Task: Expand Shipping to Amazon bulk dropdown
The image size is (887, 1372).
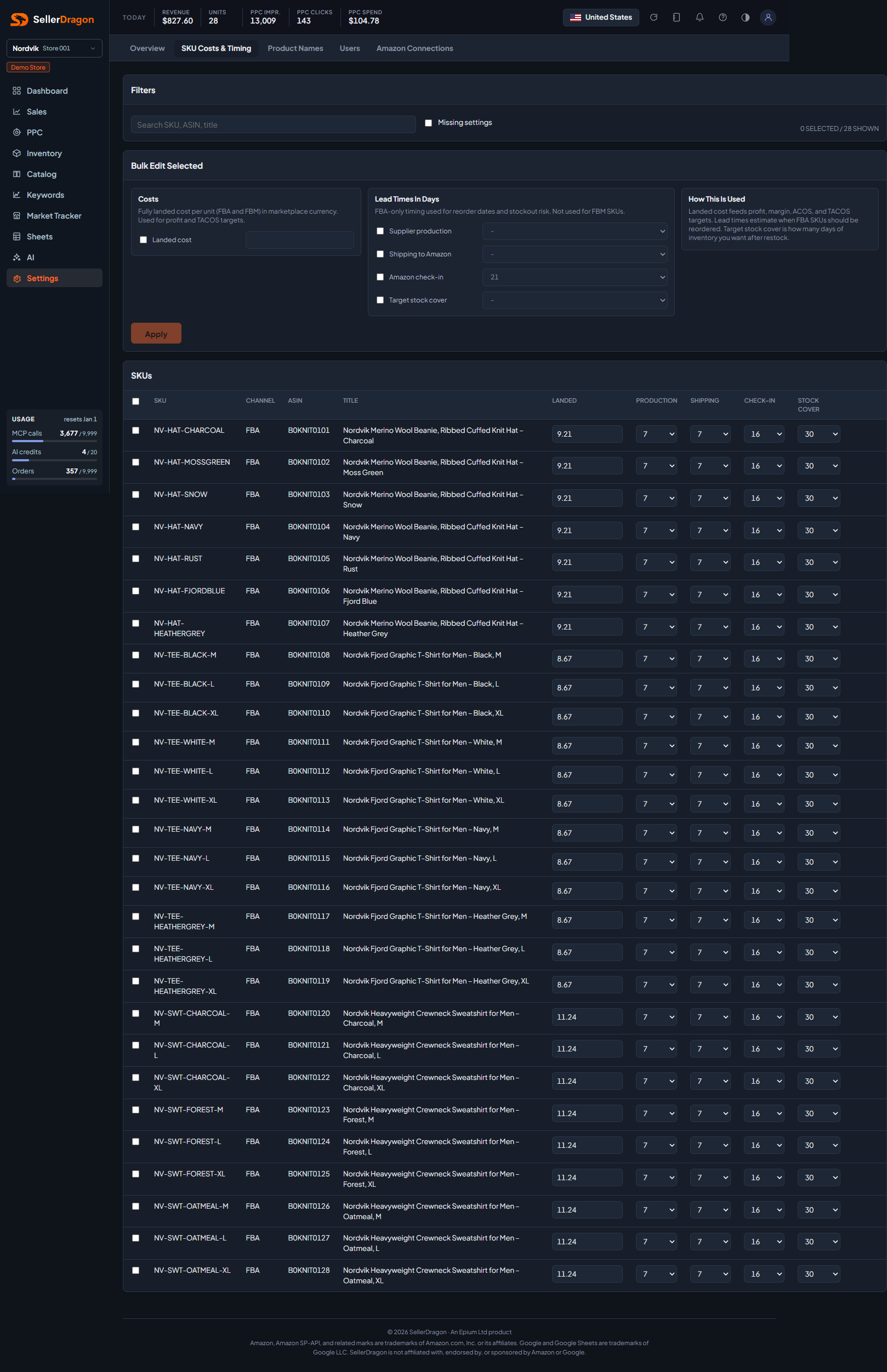Action: click(x=575, y=254)
